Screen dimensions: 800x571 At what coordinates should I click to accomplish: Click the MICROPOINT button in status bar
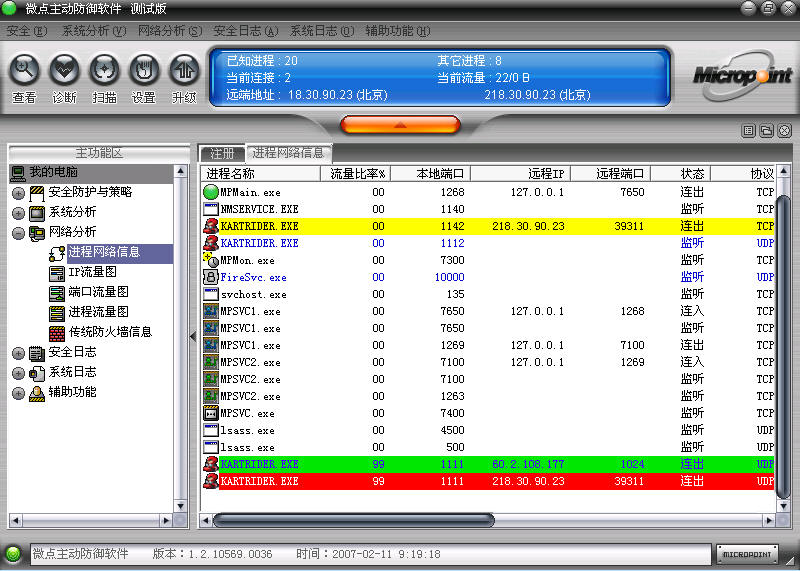[x=747, y=554]
